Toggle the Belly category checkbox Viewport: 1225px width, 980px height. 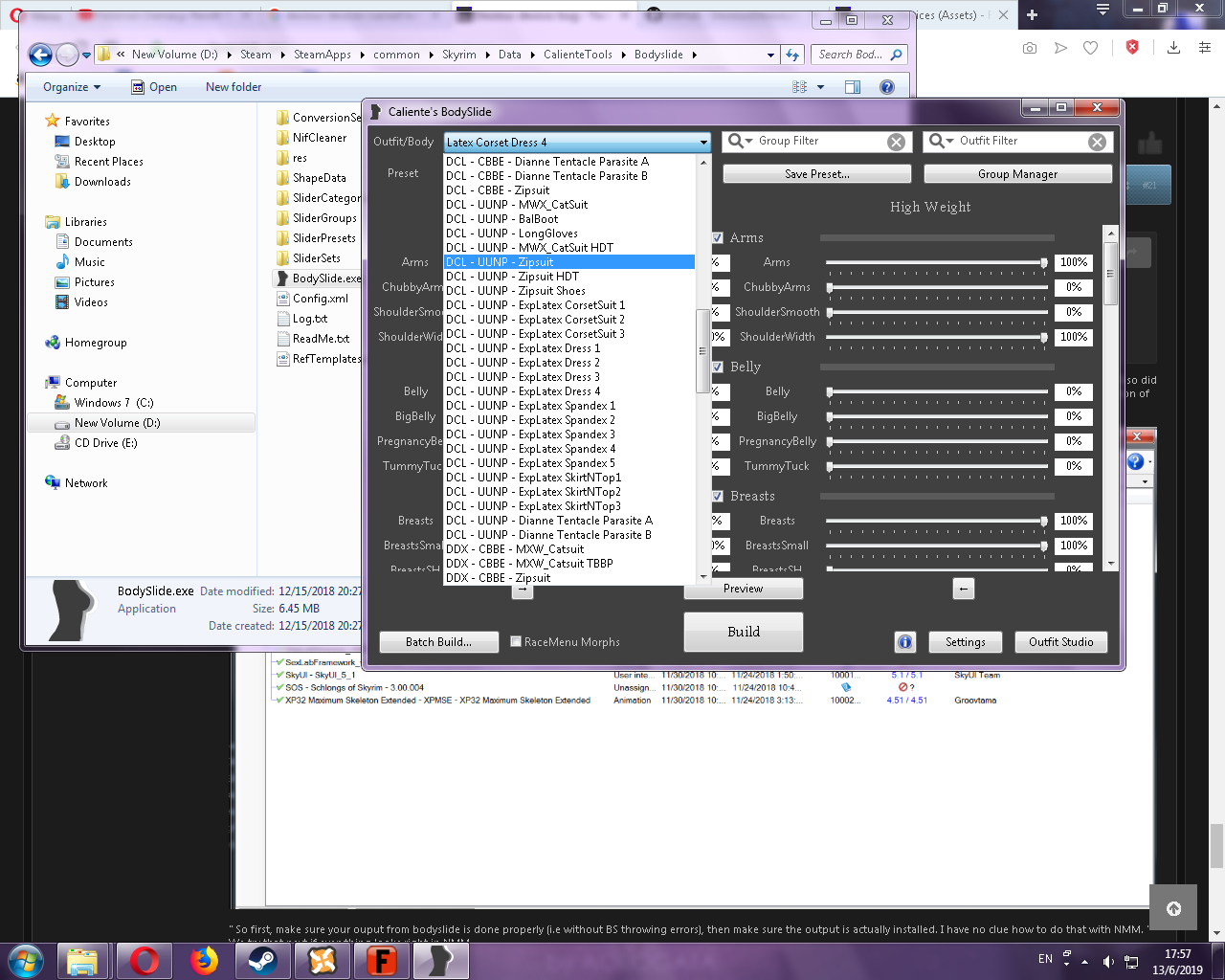[717, 367]
